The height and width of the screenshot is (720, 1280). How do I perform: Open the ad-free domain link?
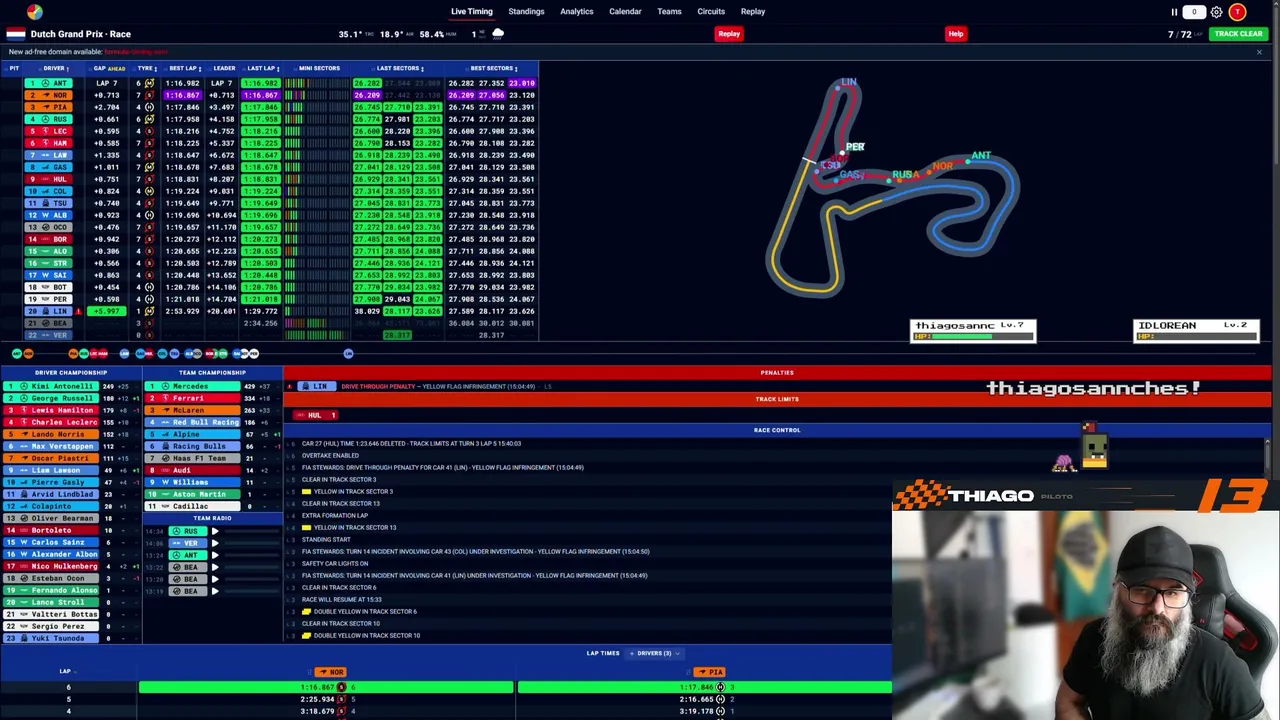[136, 52]
